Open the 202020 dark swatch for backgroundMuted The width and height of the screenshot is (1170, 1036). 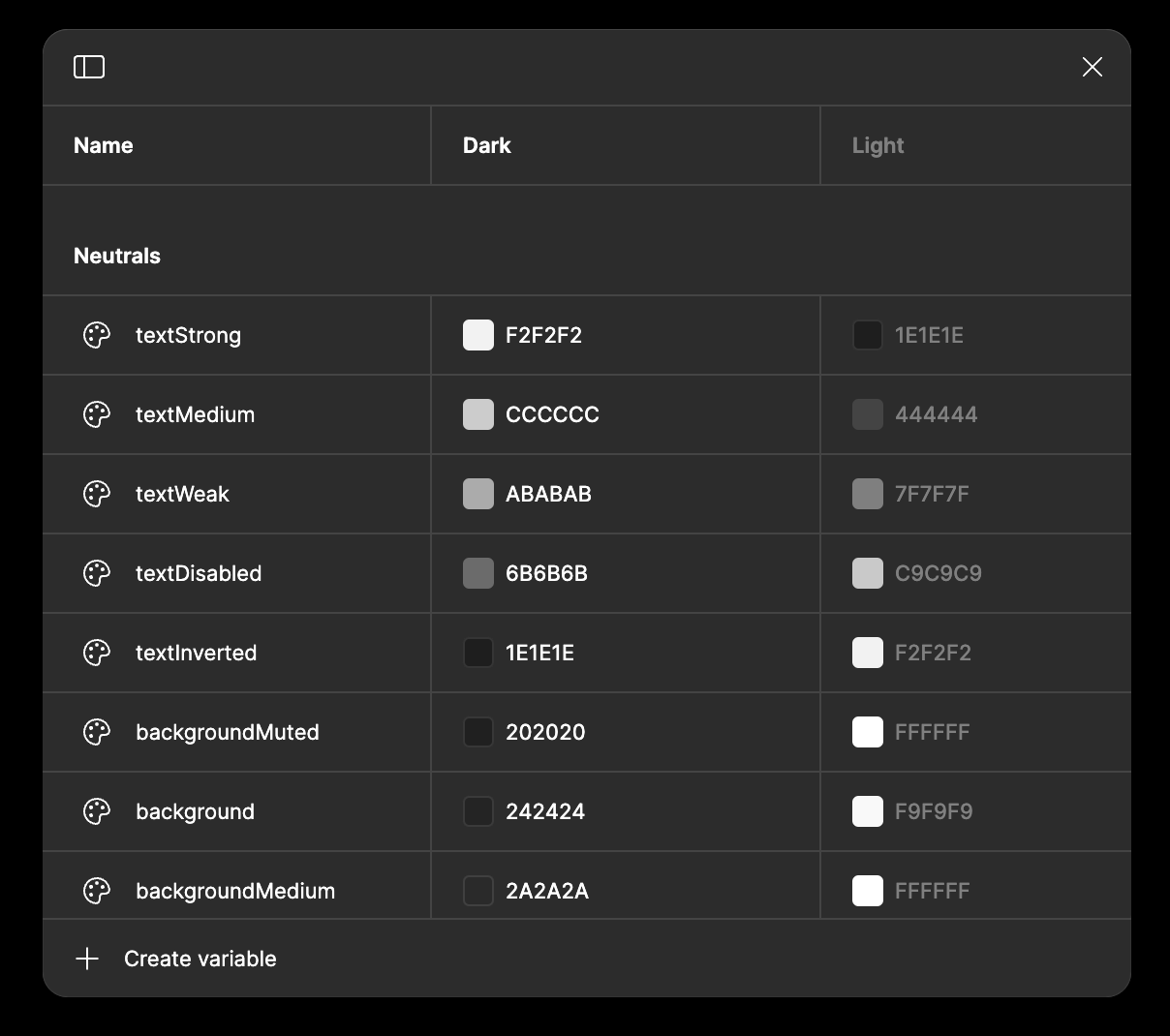coord(478,732)
